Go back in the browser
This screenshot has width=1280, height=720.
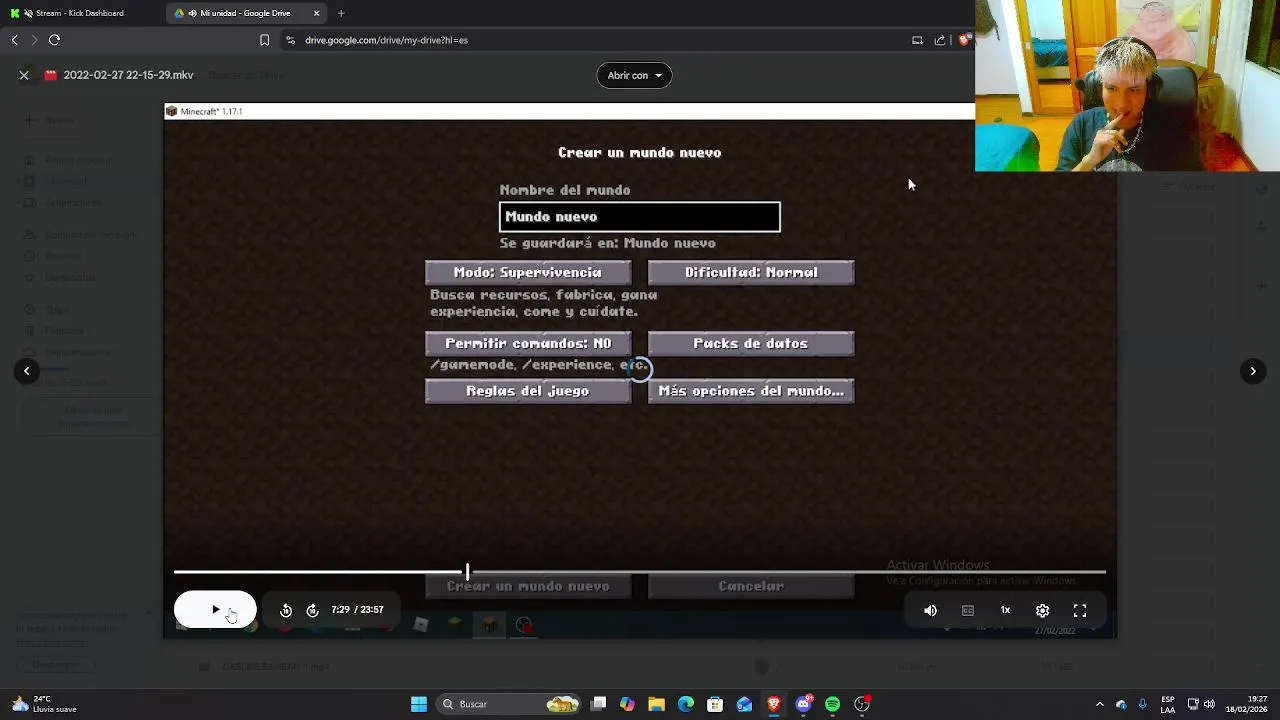(15, 40)
